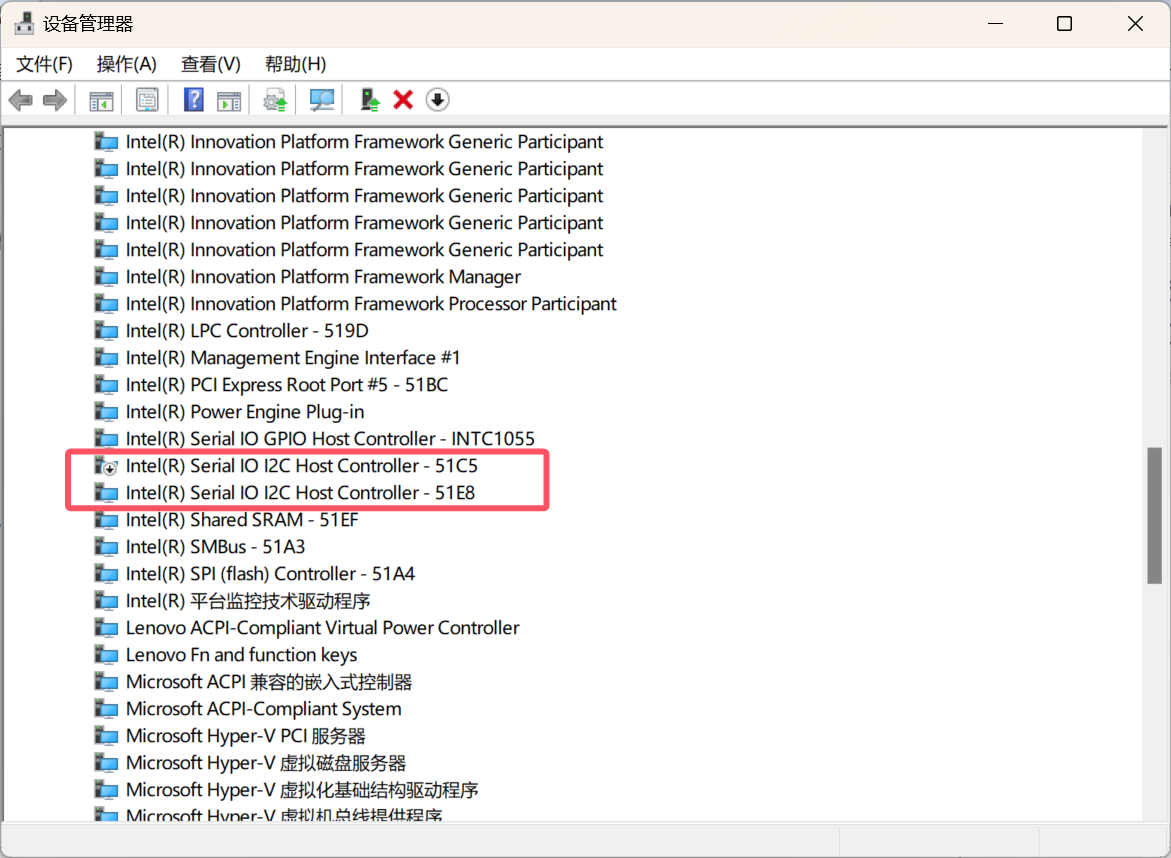Select Intel(R) 平台监控技术驱动程序
Viewport: 1171px width, 858px height.
point(248,601)
